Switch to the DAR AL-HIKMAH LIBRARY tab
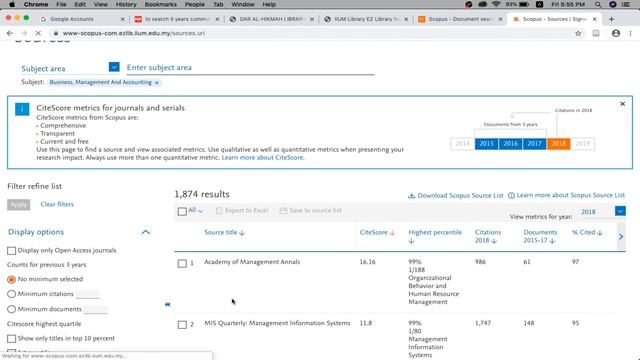Screen dimensions: 640x360 [x=271, y=19]
